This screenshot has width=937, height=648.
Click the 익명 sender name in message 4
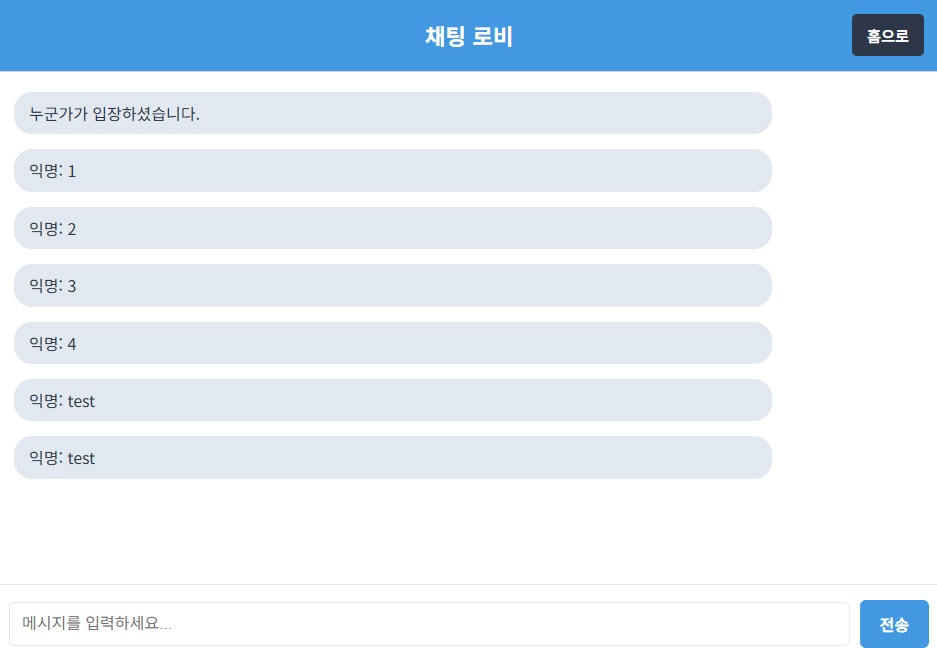(44, 344)
